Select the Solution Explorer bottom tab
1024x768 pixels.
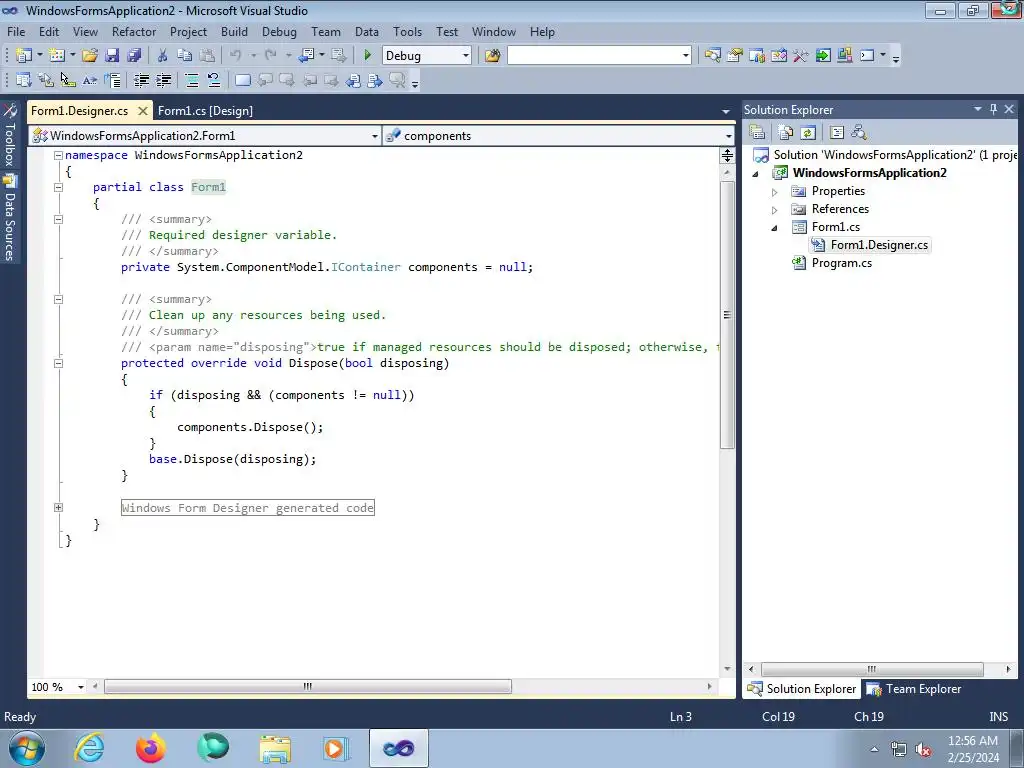pyautogui.click(x=802, y=689)
